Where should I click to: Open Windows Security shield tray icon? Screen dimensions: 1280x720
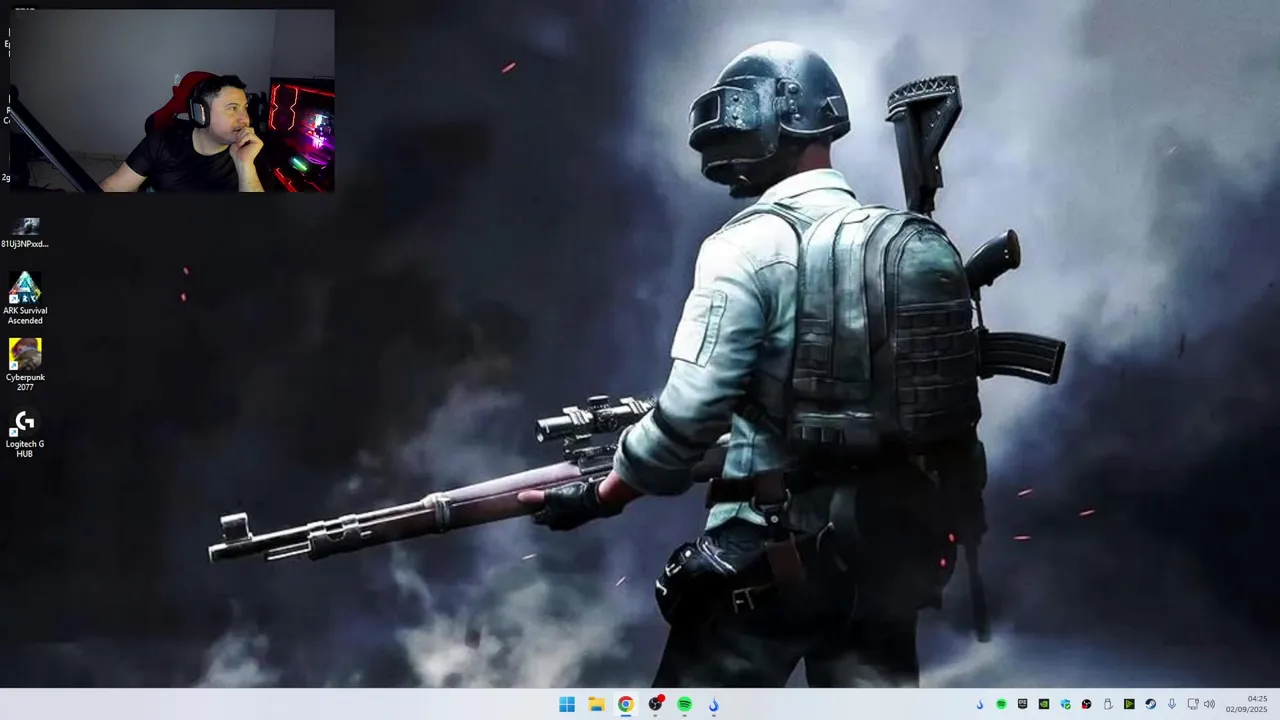pyautogui.click(x=1066, y=704)
